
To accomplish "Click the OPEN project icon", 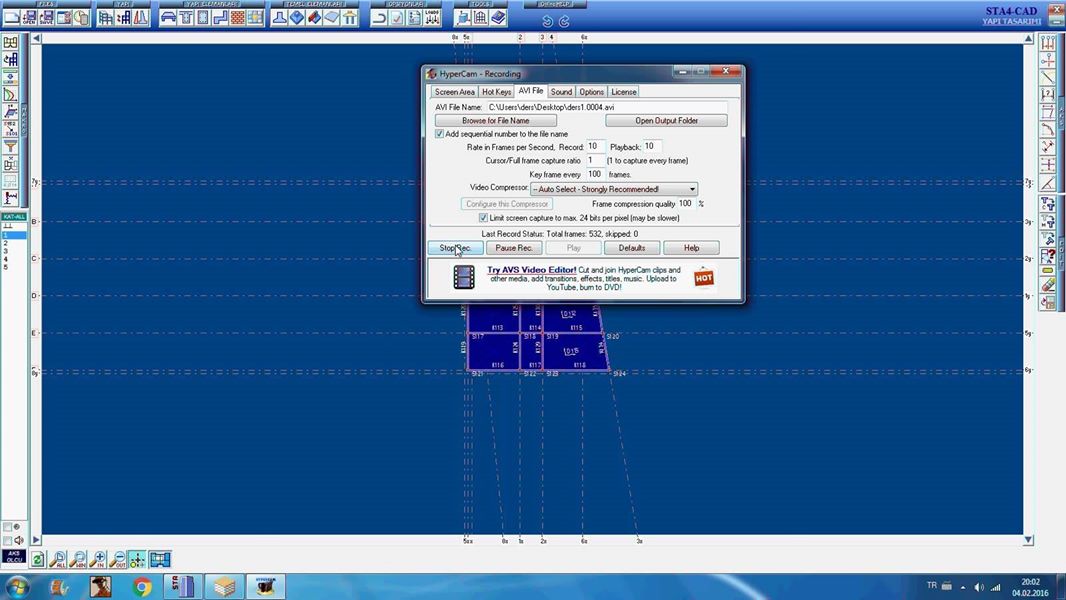I will [29, 18].
